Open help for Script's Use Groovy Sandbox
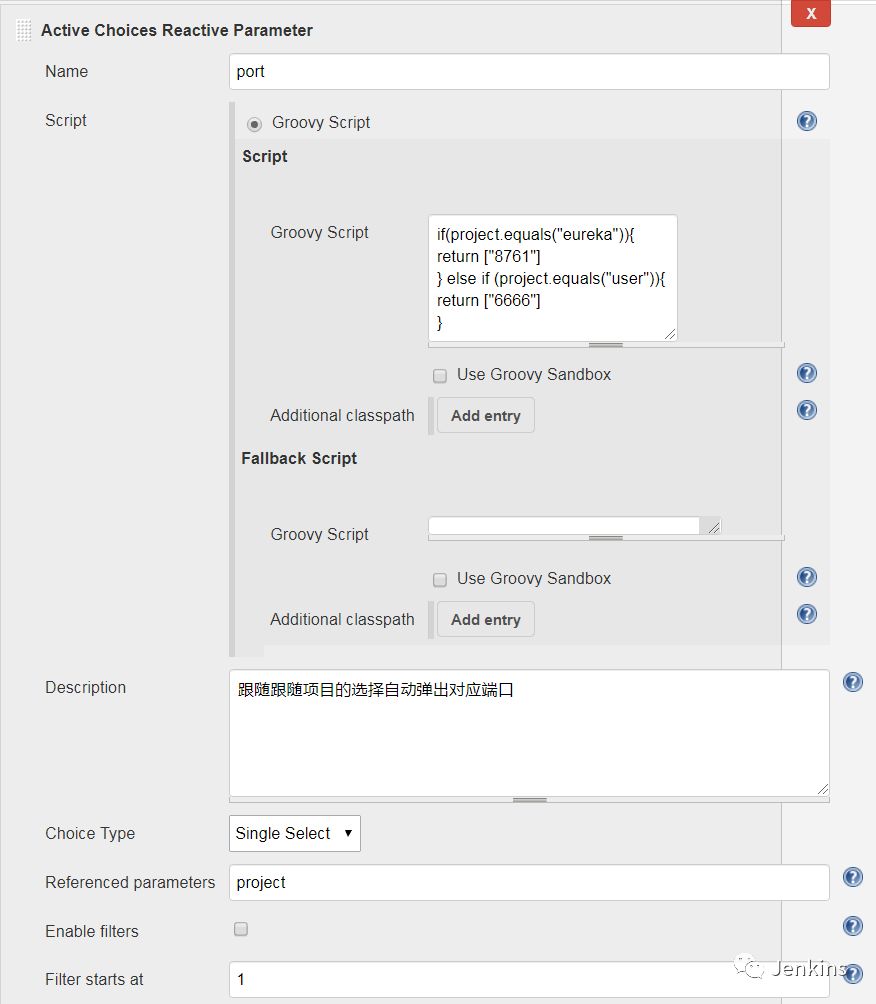 pyautogui.click(x=807, y=373)
